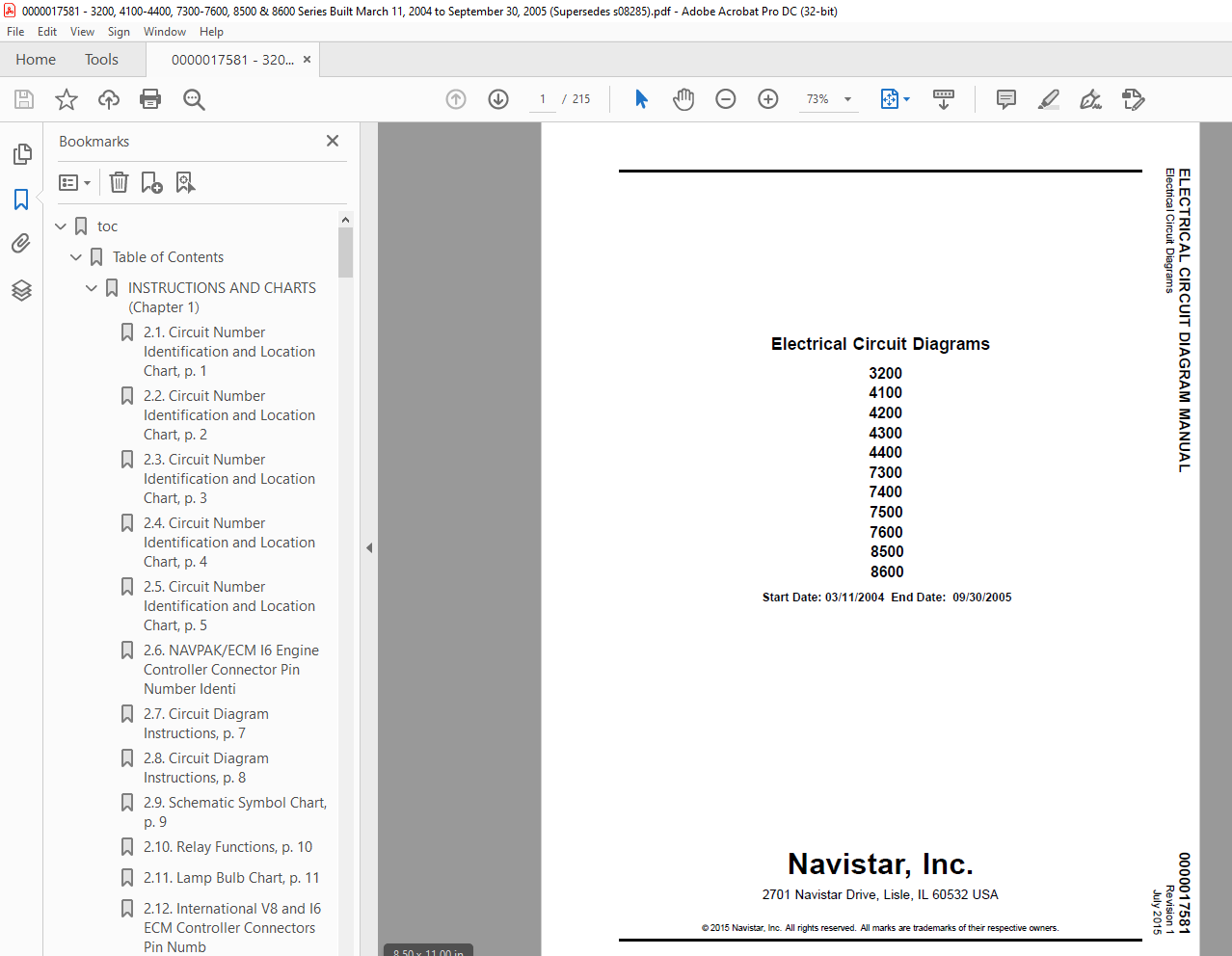
Task: Collapse INSTRUCTIONS AND CHARTS chapter
Action: tap(92, 288)
